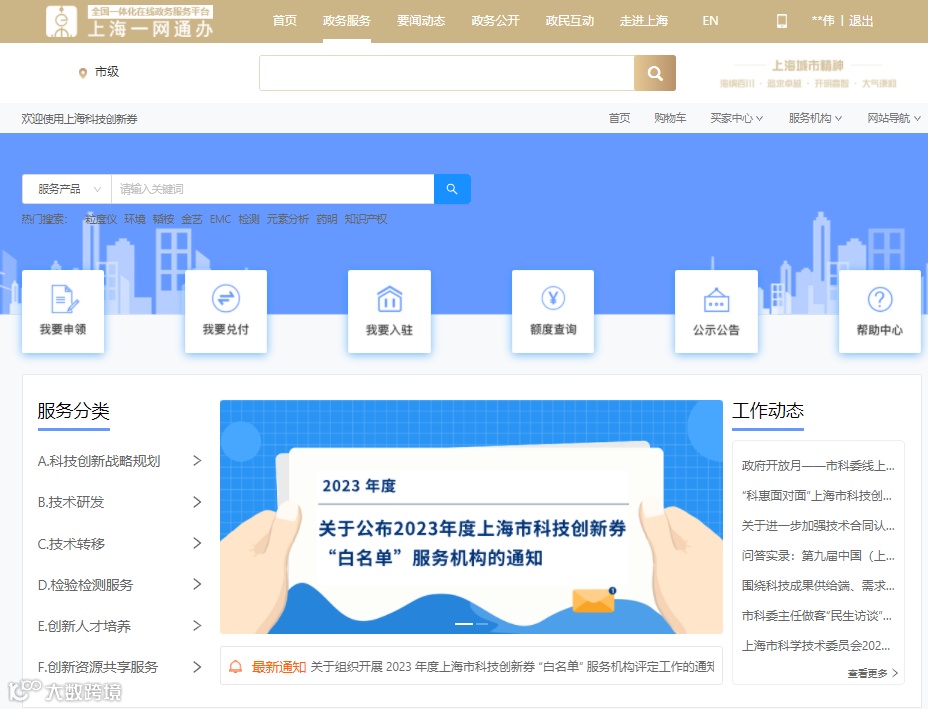Select the second carousel indicator dash
The width and height of the screenshot is (928, 709).
[482, 624]
